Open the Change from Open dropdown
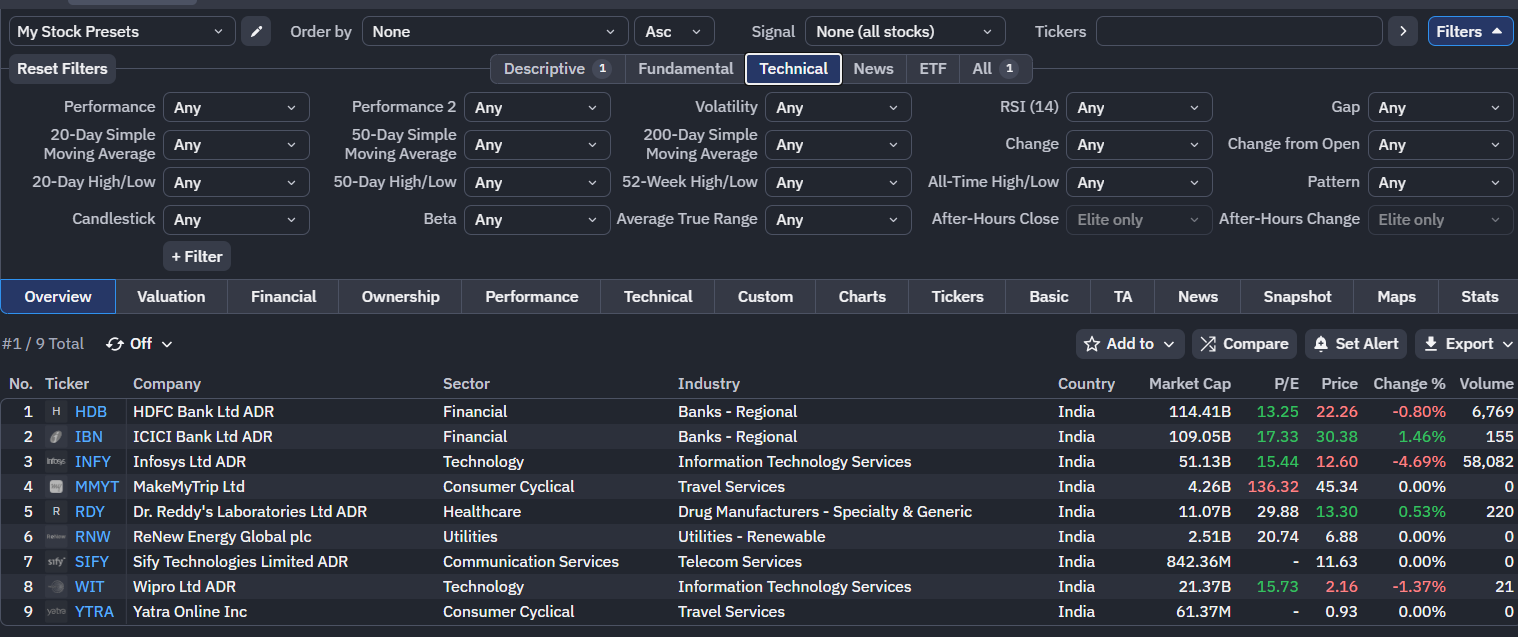 click(1440, 144)
